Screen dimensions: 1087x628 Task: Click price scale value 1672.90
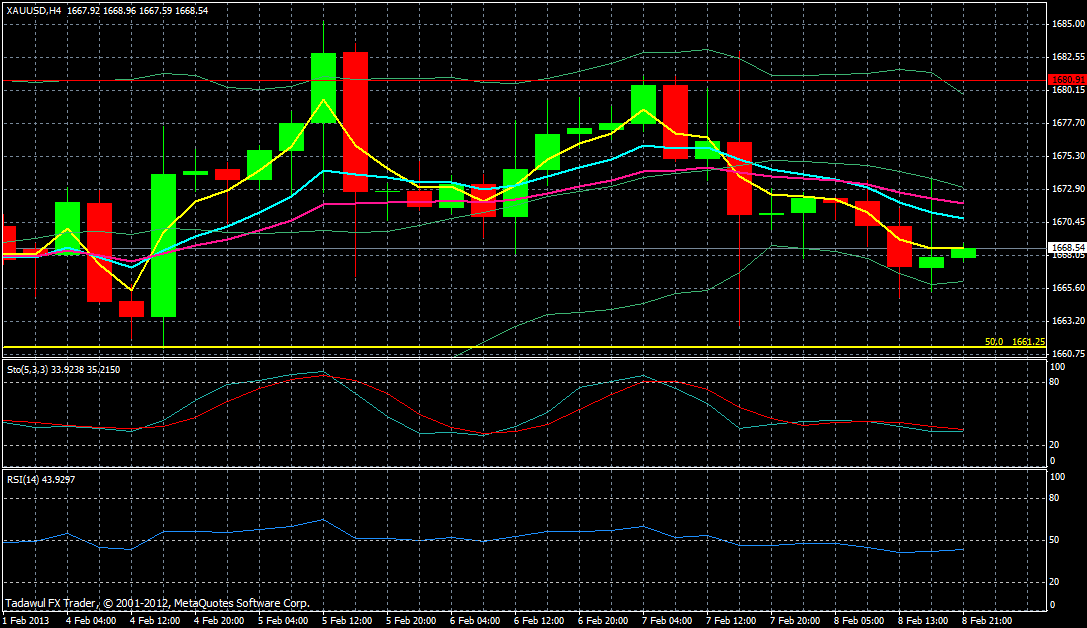1068,189
